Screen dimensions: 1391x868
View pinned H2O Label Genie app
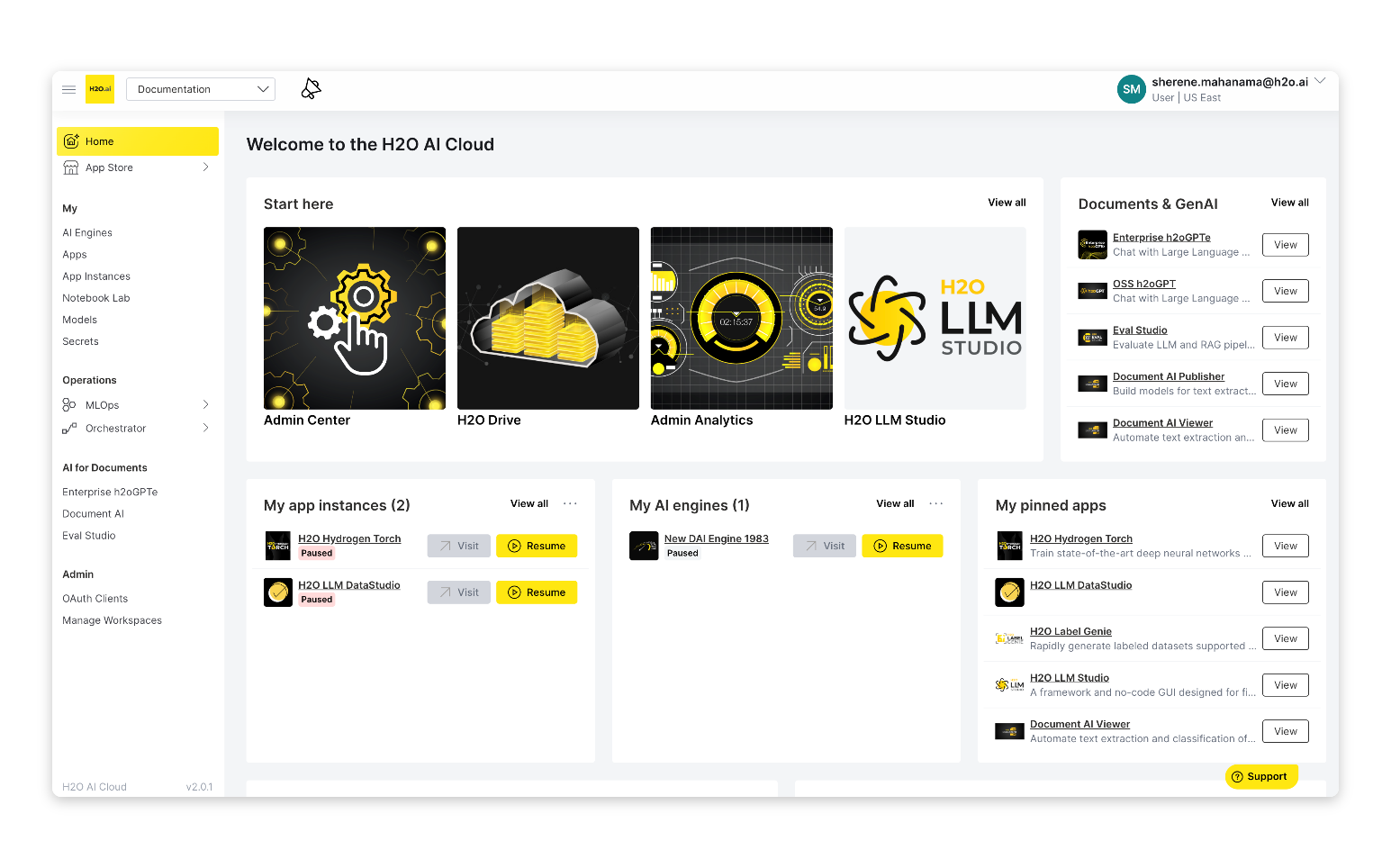pyautogui.click(x=1286, y=638)
